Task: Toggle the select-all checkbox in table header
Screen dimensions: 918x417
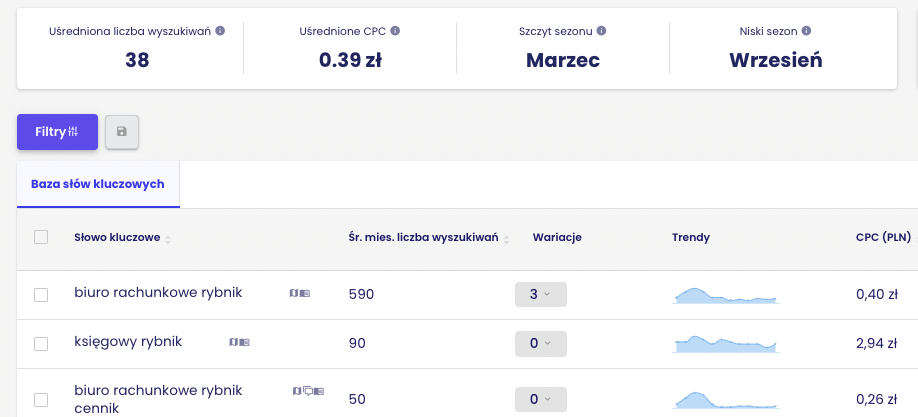Action: [41, 237]
